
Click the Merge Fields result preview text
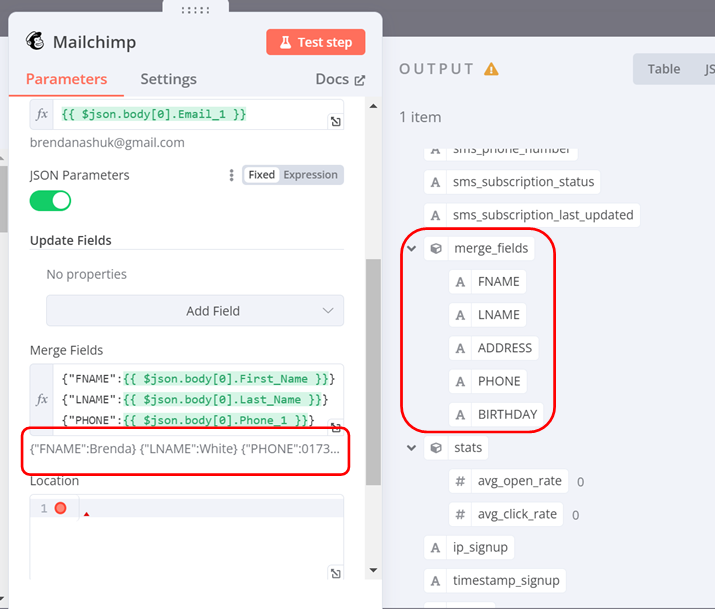pos(185,449)
